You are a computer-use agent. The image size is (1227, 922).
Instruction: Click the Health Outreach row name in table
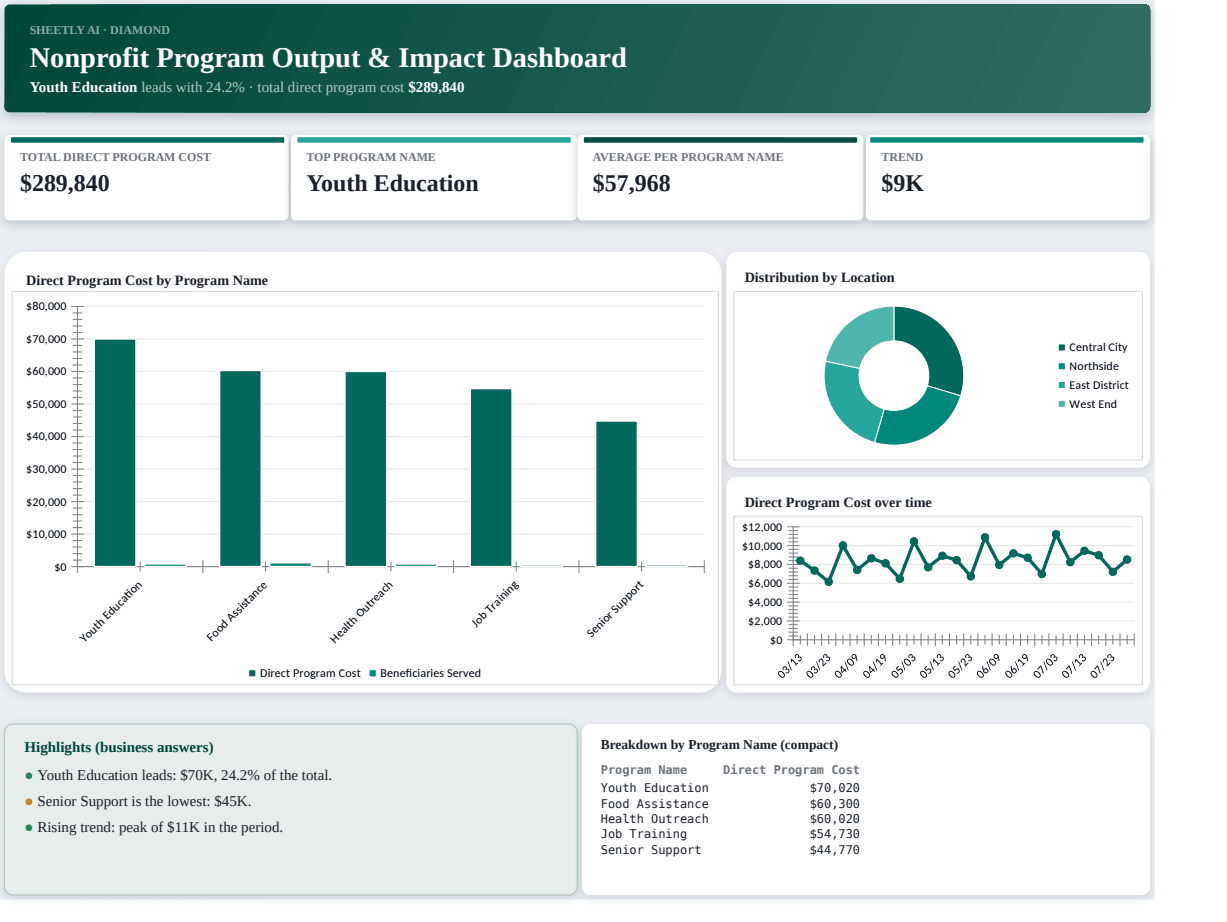(654, 819)
